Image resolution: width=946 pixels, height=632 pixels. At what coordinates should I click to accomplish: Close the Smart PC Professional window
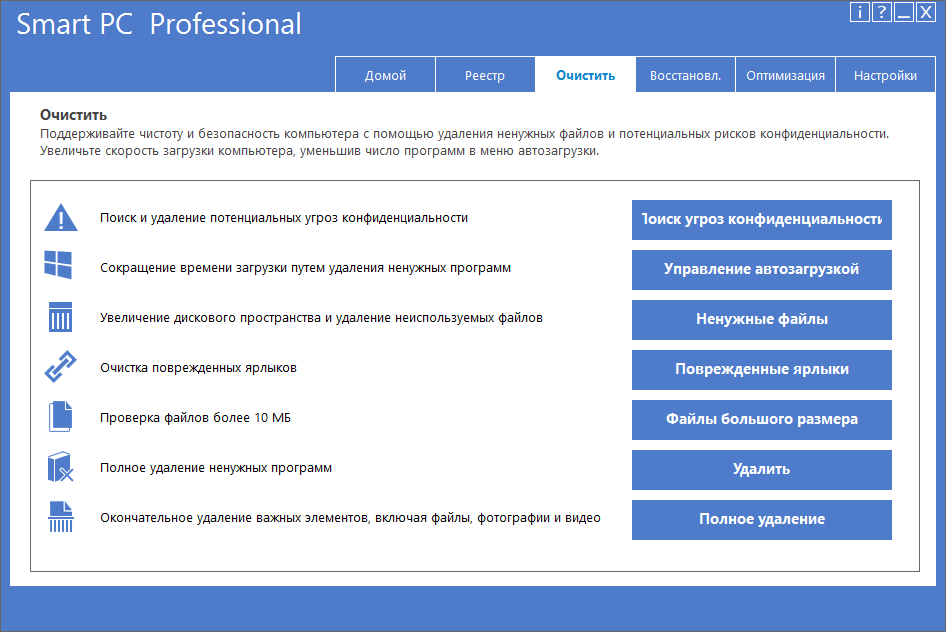(x=925, y=12)
